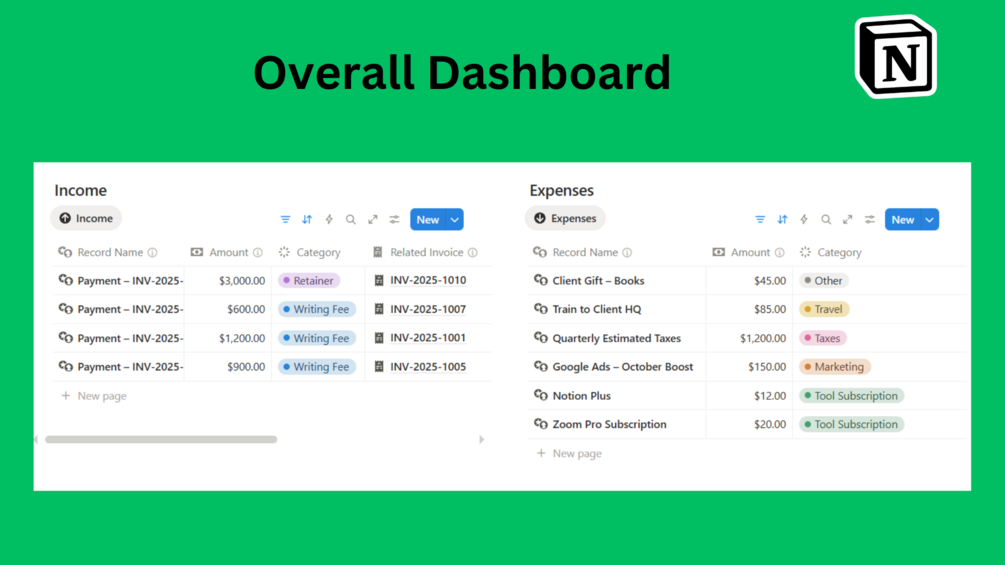Add New page under Expenses table
Image resolution: width=1005 pixels, height=565 pixels.
point(569,454)
